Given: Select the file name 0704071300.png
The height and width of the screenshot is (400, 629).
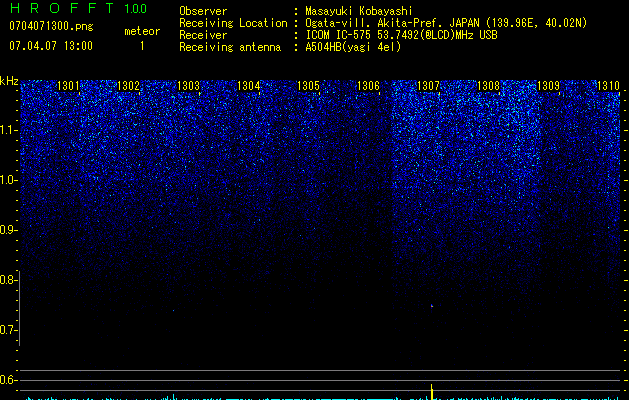Looking at the screenshot, I should click(51, 26).
